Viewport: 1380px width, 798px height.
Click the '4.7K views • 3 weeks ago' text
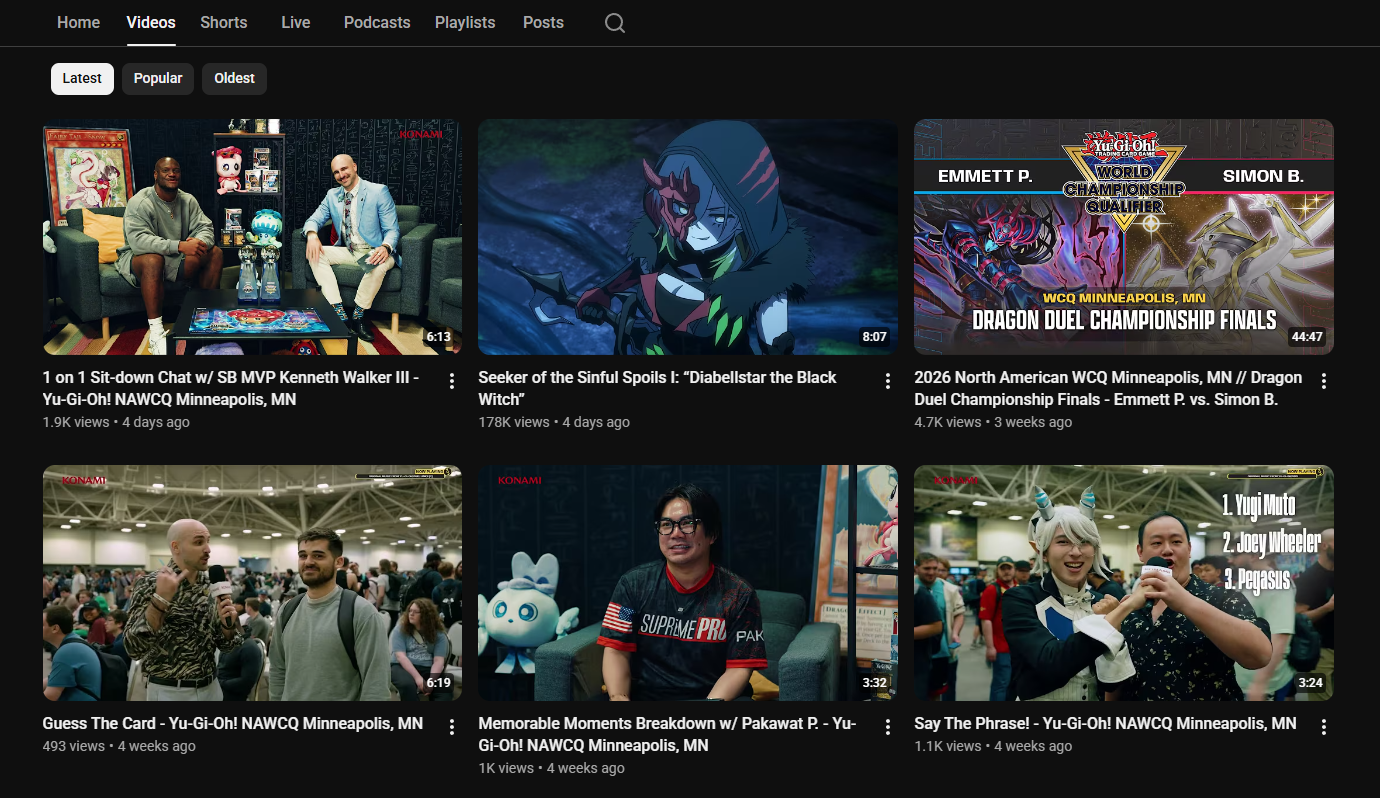pyautogui.click(x=993, y=422)
